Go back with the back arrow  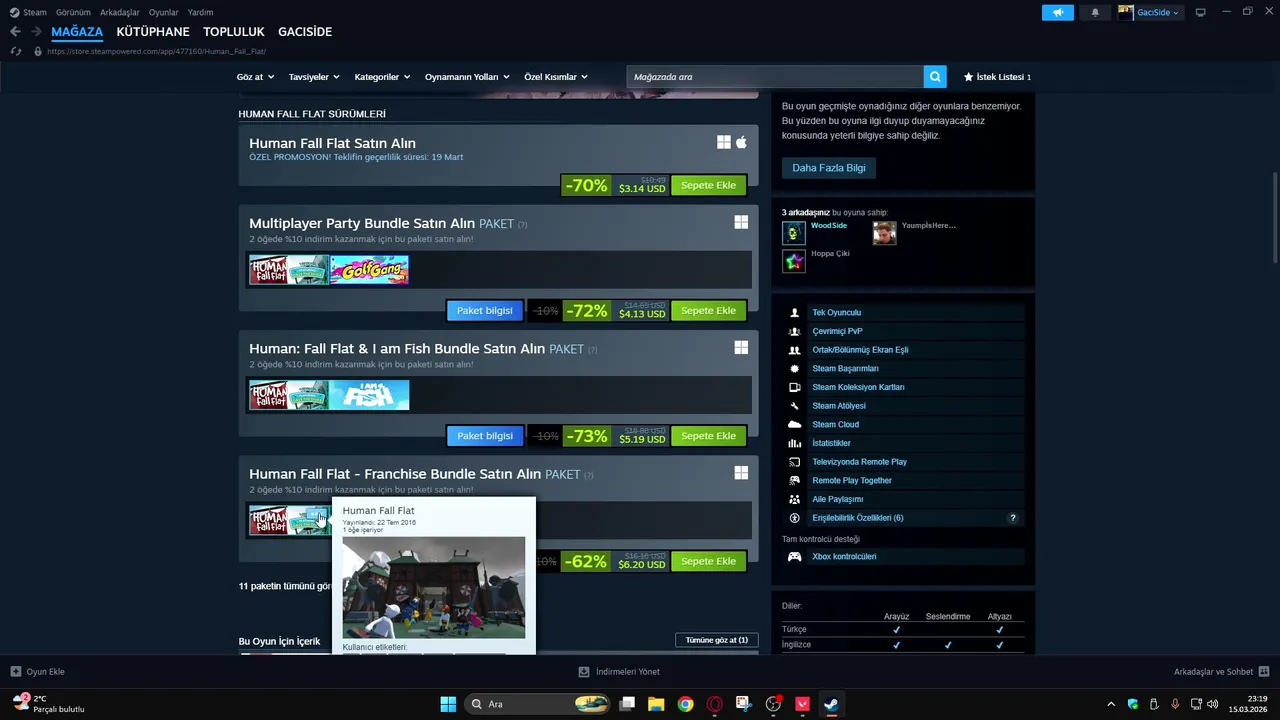pyautogui.click(x=15, y=32)
